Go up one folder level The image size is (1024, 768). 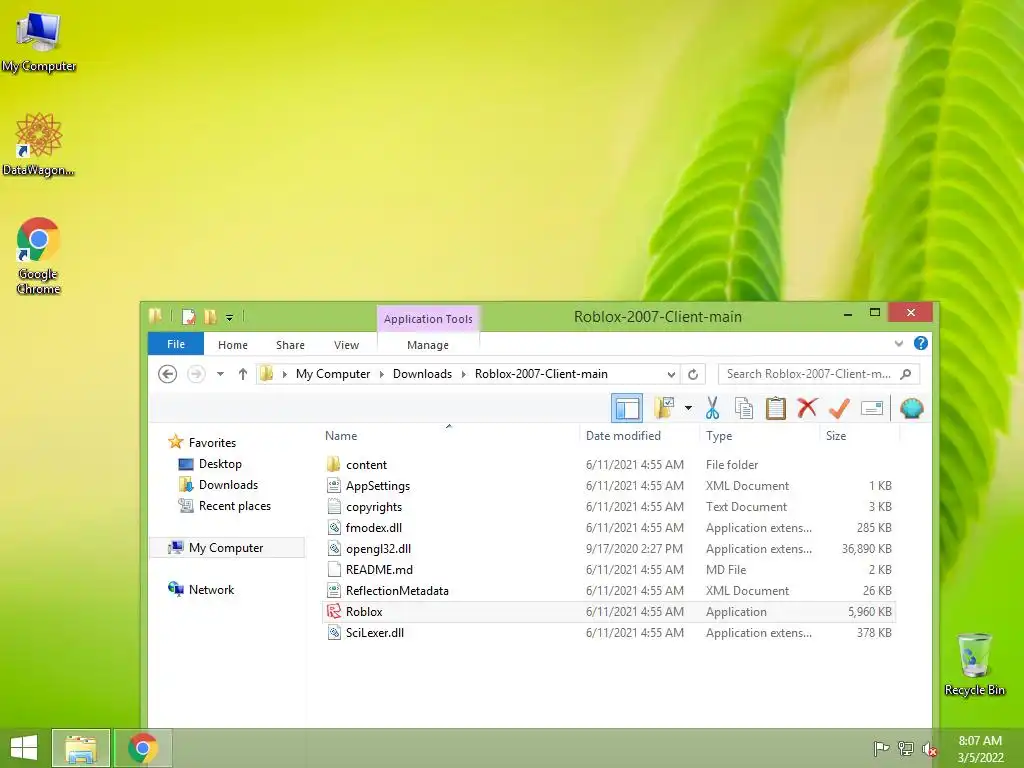click(243, 374)
